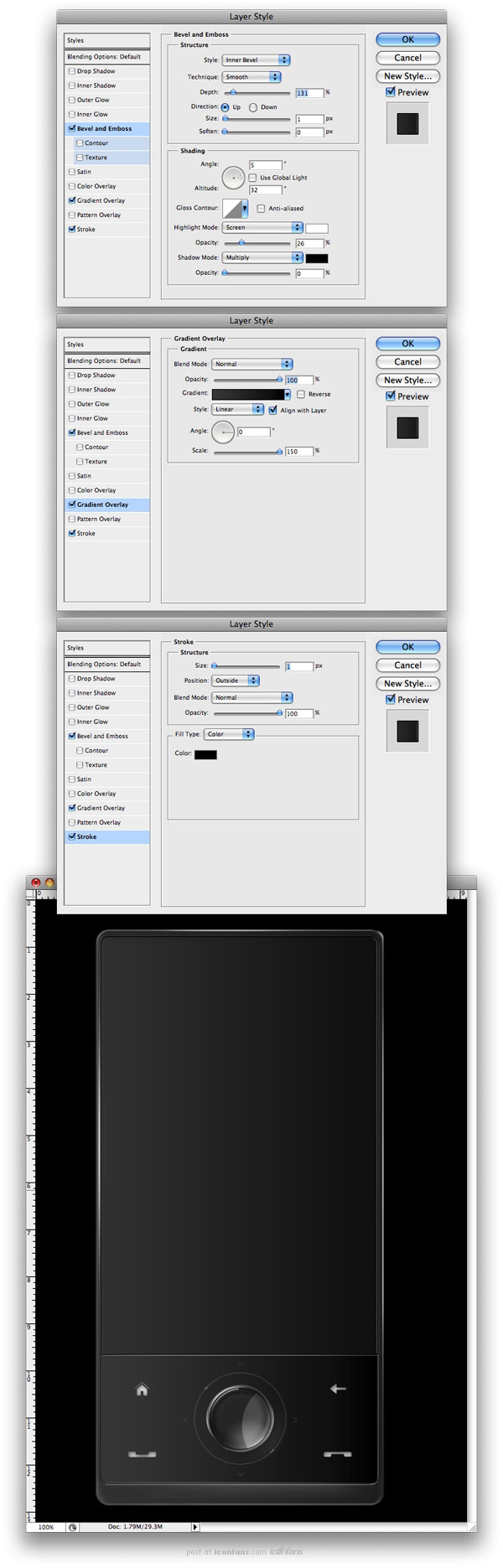The image size is (503, 1568).
Task: Open the Shadow Mode dropdown showing Multiply
Action: tap(262, 257)
